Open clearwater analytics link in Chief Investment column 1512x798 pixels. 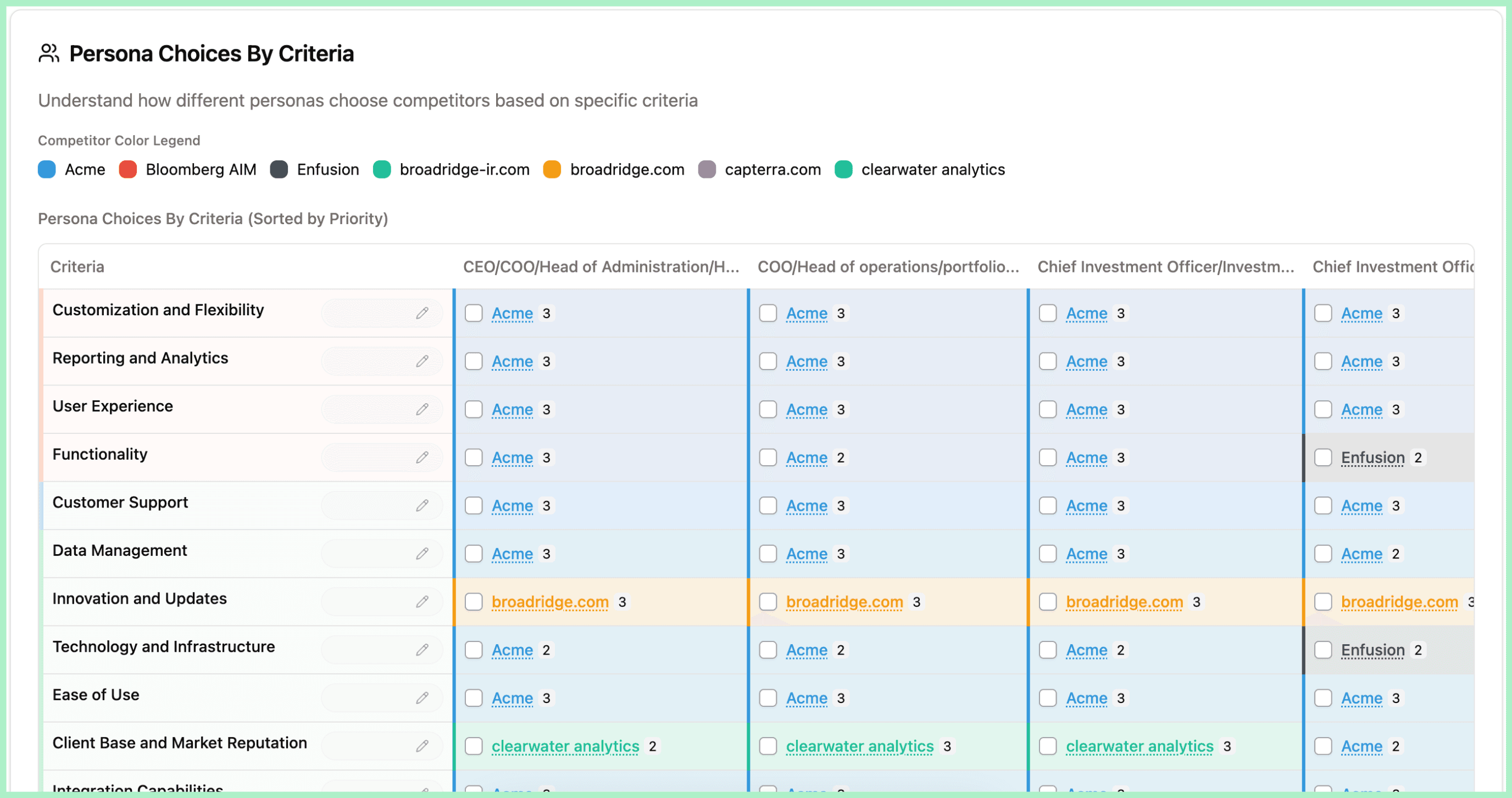(x=1139, y=746)
